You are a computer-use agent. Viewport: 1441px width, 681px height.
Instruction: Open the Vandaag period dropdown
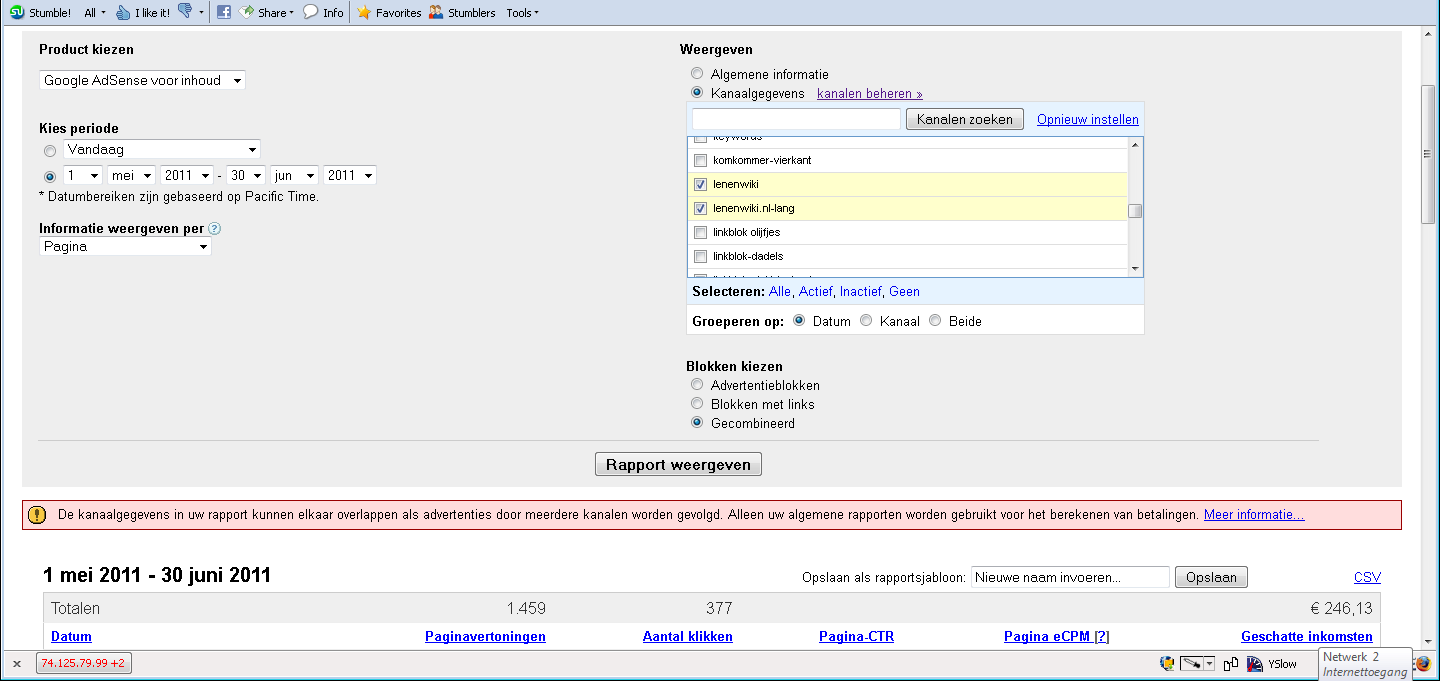pos(162,149)
